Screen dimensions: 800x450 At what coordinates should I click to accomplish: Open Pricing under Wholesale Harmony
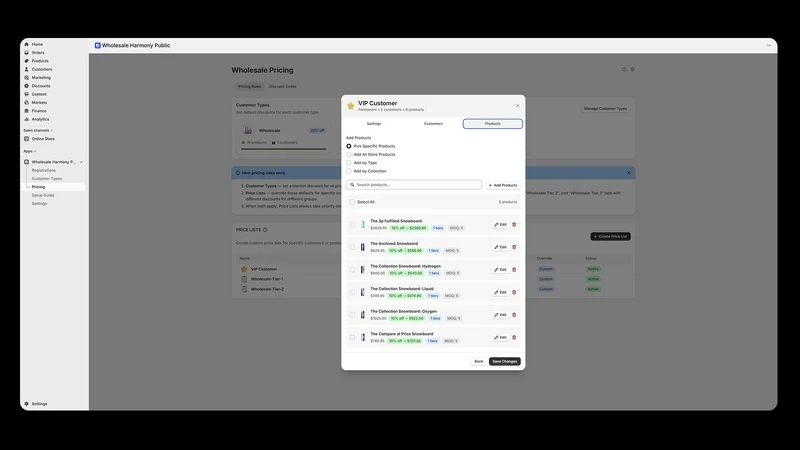[x=38, y=187]
